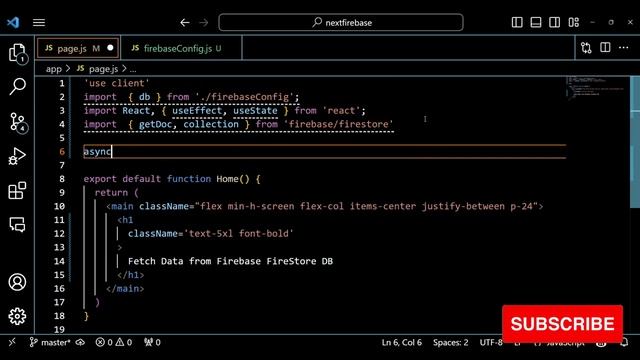The width and height of the screenshot is (640, 360).
Task: Open the Manage gear icon
Action: pos(17,316)
